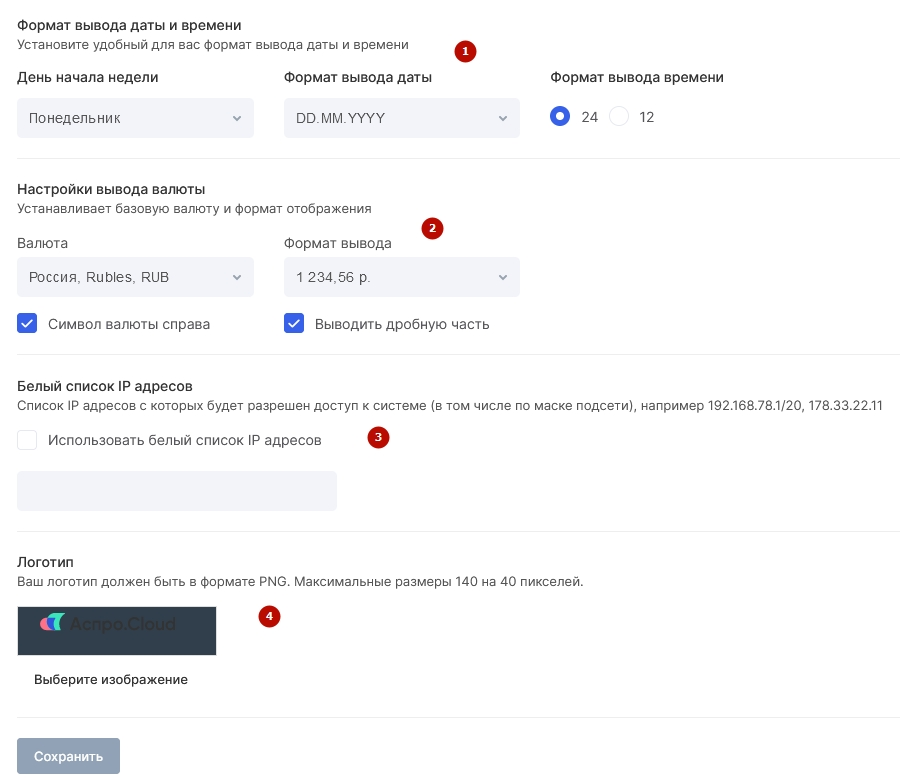Click the red annotation marker number 1

click(465, 52)
